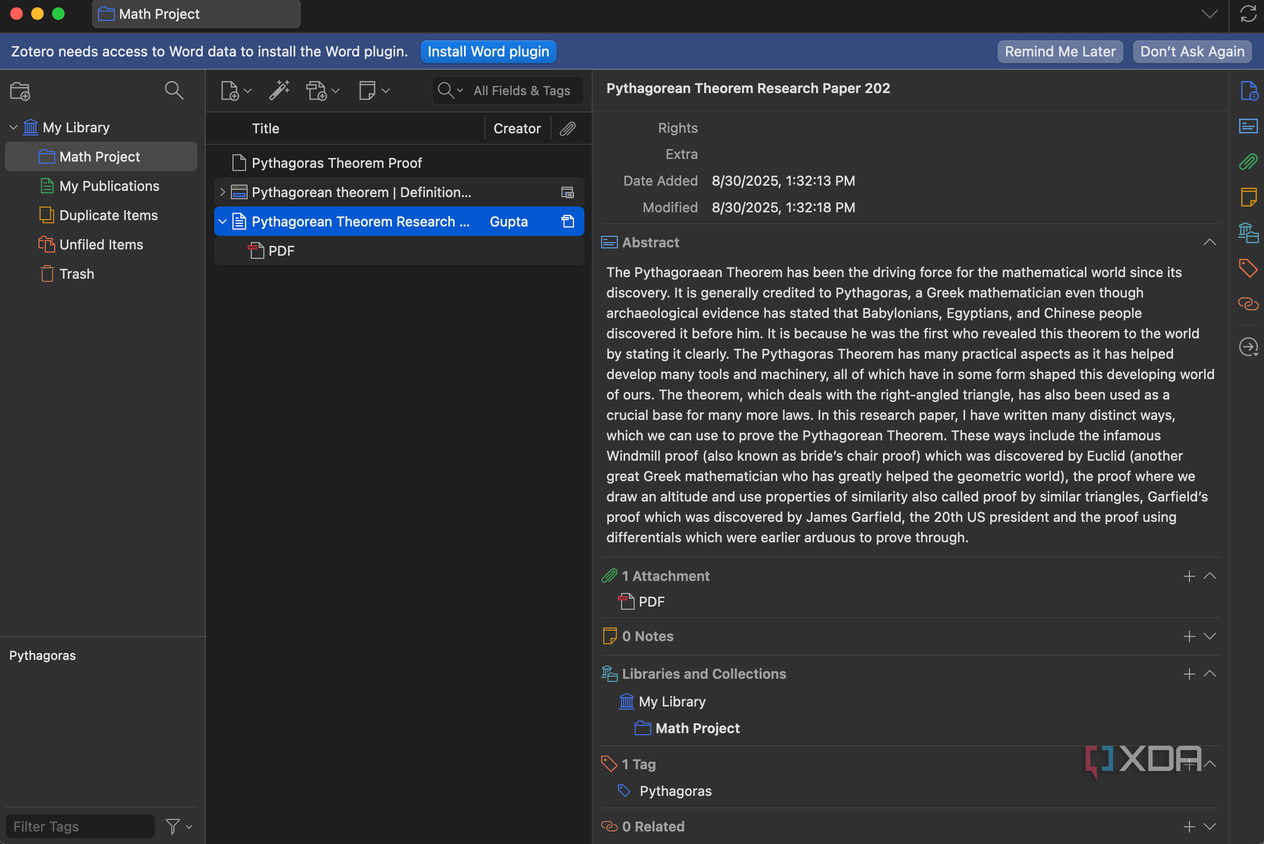Click item title Pythagorean Theorem Research Paper 202
The height and width of the screenshot is (844, 1264).
(x=748, y=88)
